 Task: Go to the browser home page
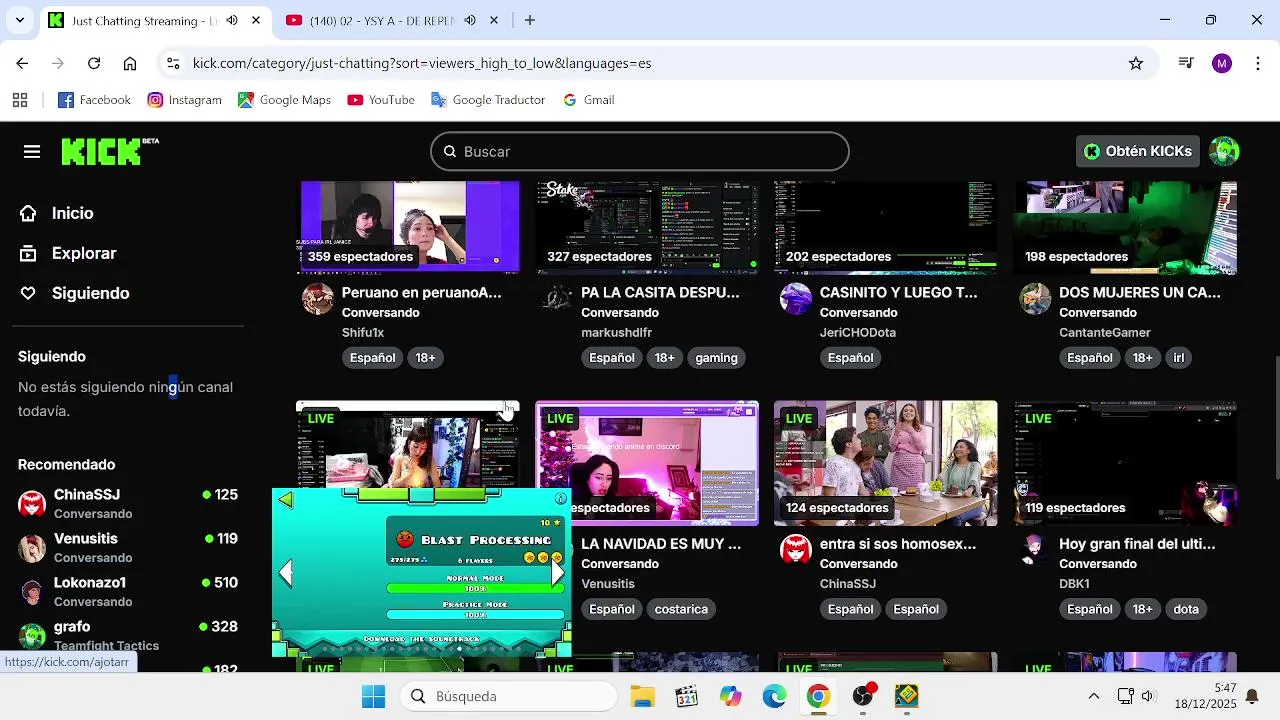[130, 63]
